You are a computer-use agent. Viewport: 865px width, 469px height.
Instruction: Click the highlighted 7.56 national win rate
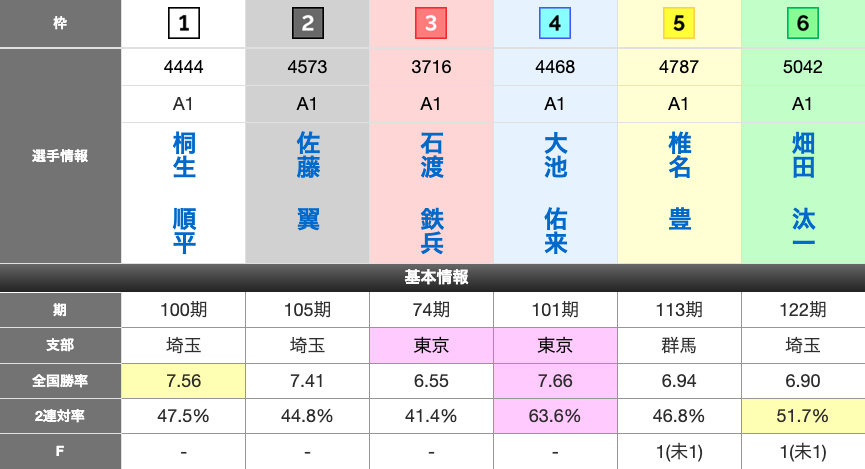(x=183, y=380)
